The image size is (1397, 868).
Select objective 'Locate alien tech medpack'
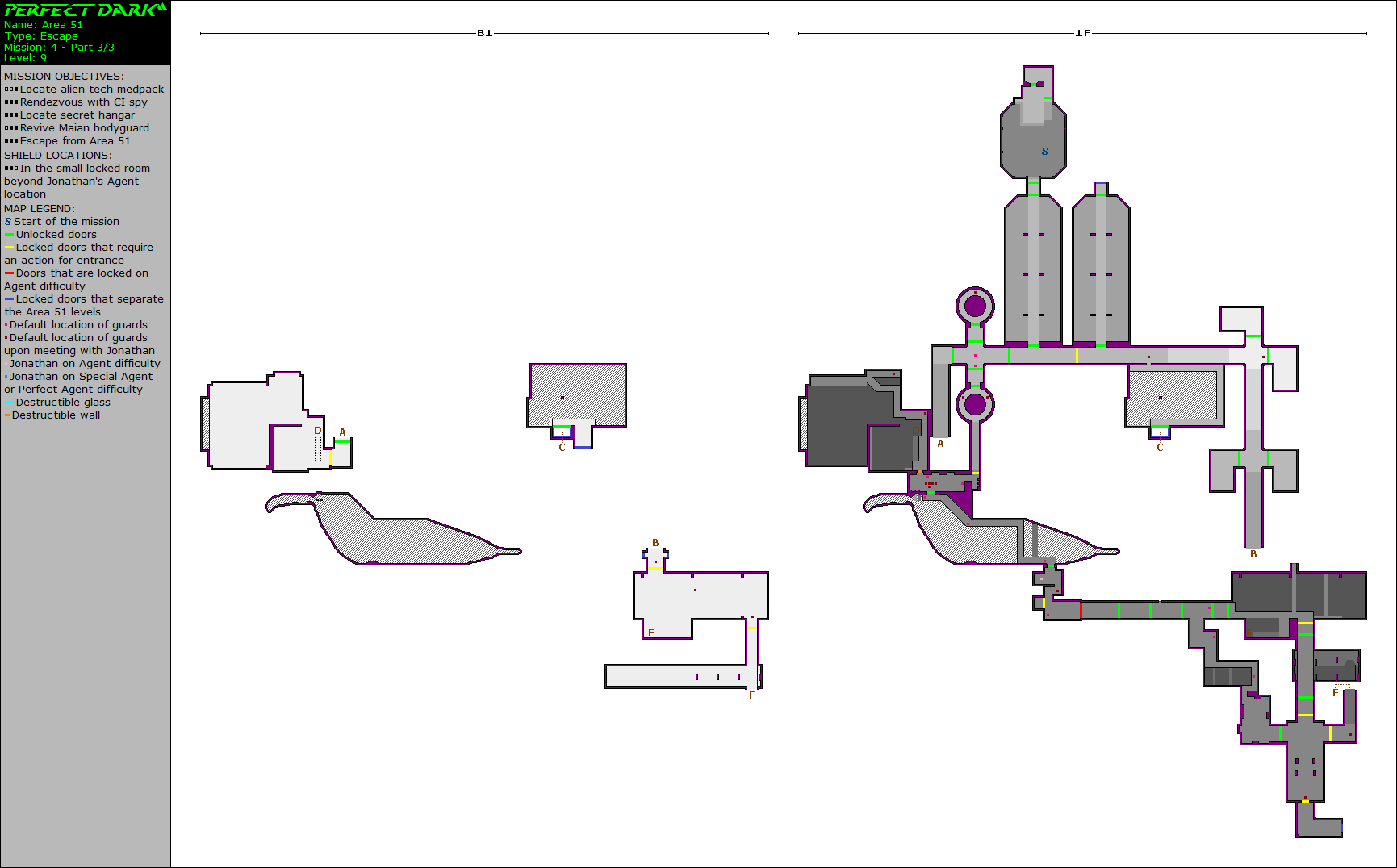click(92, 90)
